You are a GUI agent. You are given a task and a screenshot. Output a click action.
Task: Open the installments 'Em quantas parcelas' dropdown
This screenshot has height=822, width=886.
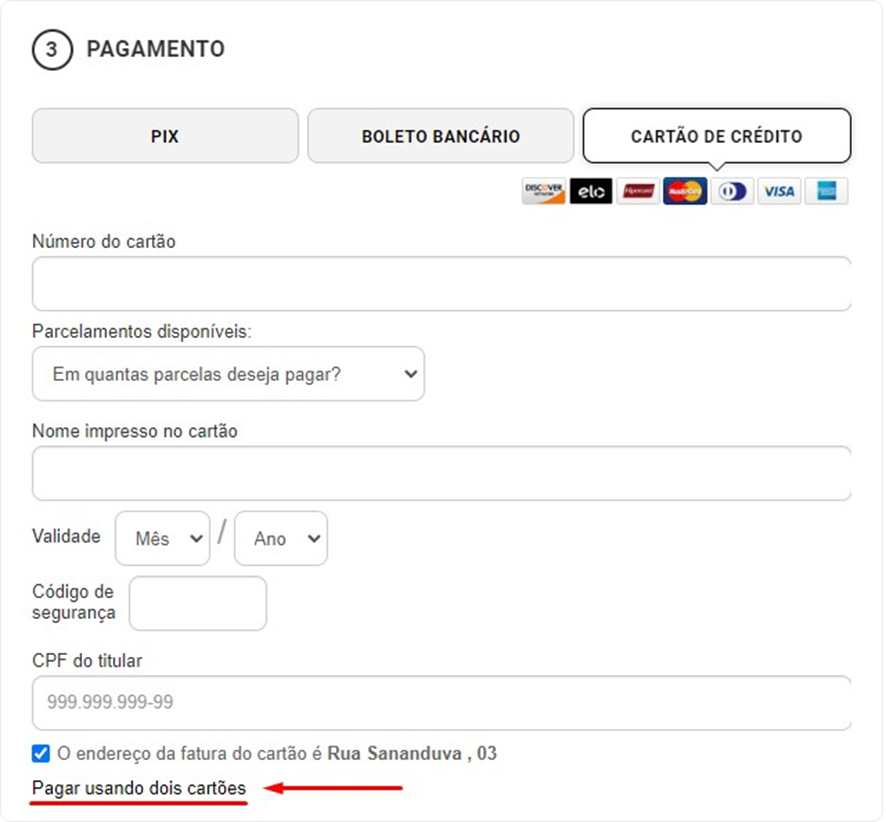(x=228, y=374)
